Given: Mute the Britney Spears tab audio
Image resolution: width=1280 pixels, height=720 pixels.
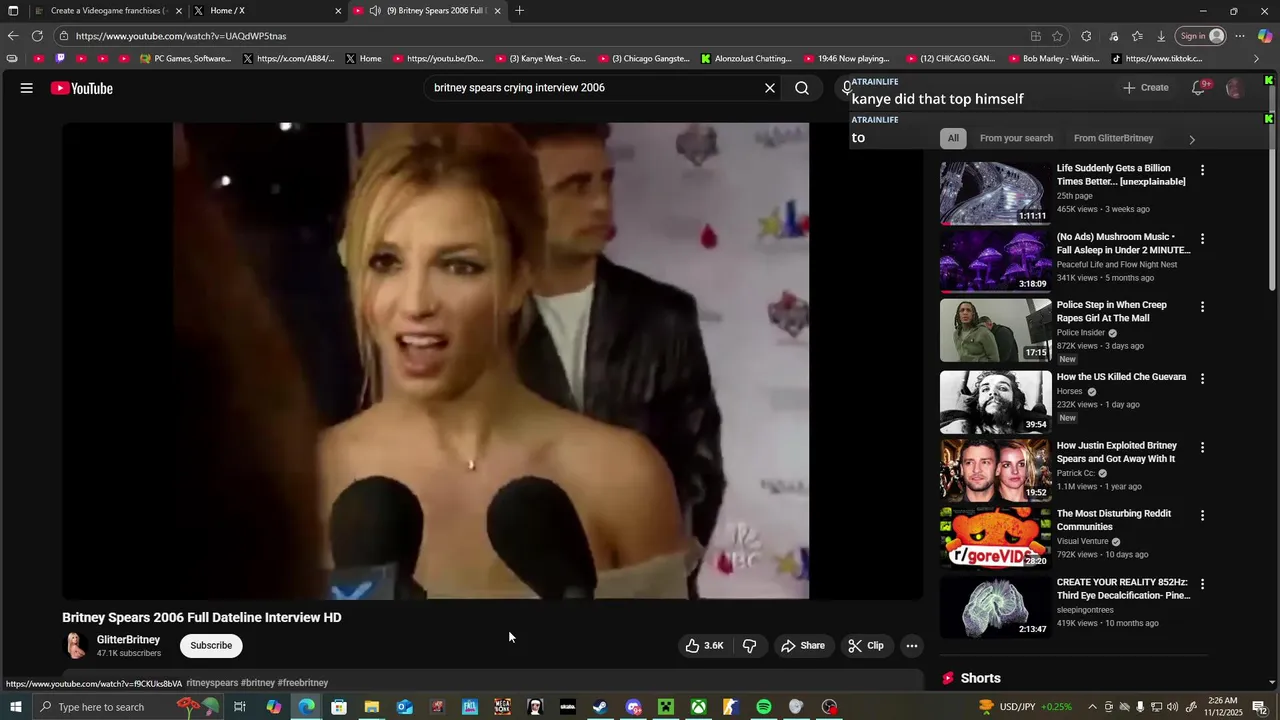Looking at the screenshot, I should coord(375,11).
